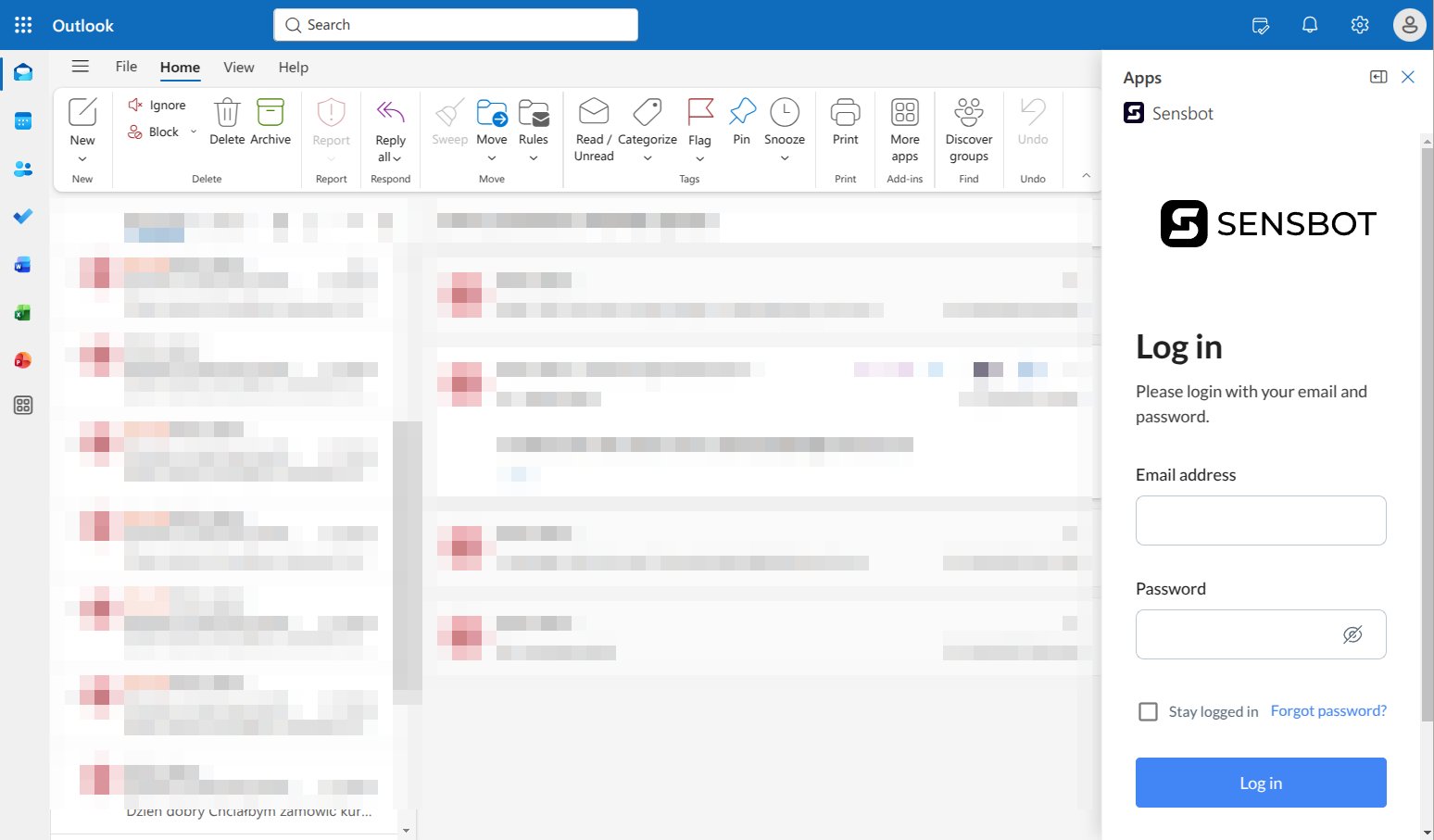Open account profile avatar
Screen dimensions: 1434x840
coord(1409,25)
